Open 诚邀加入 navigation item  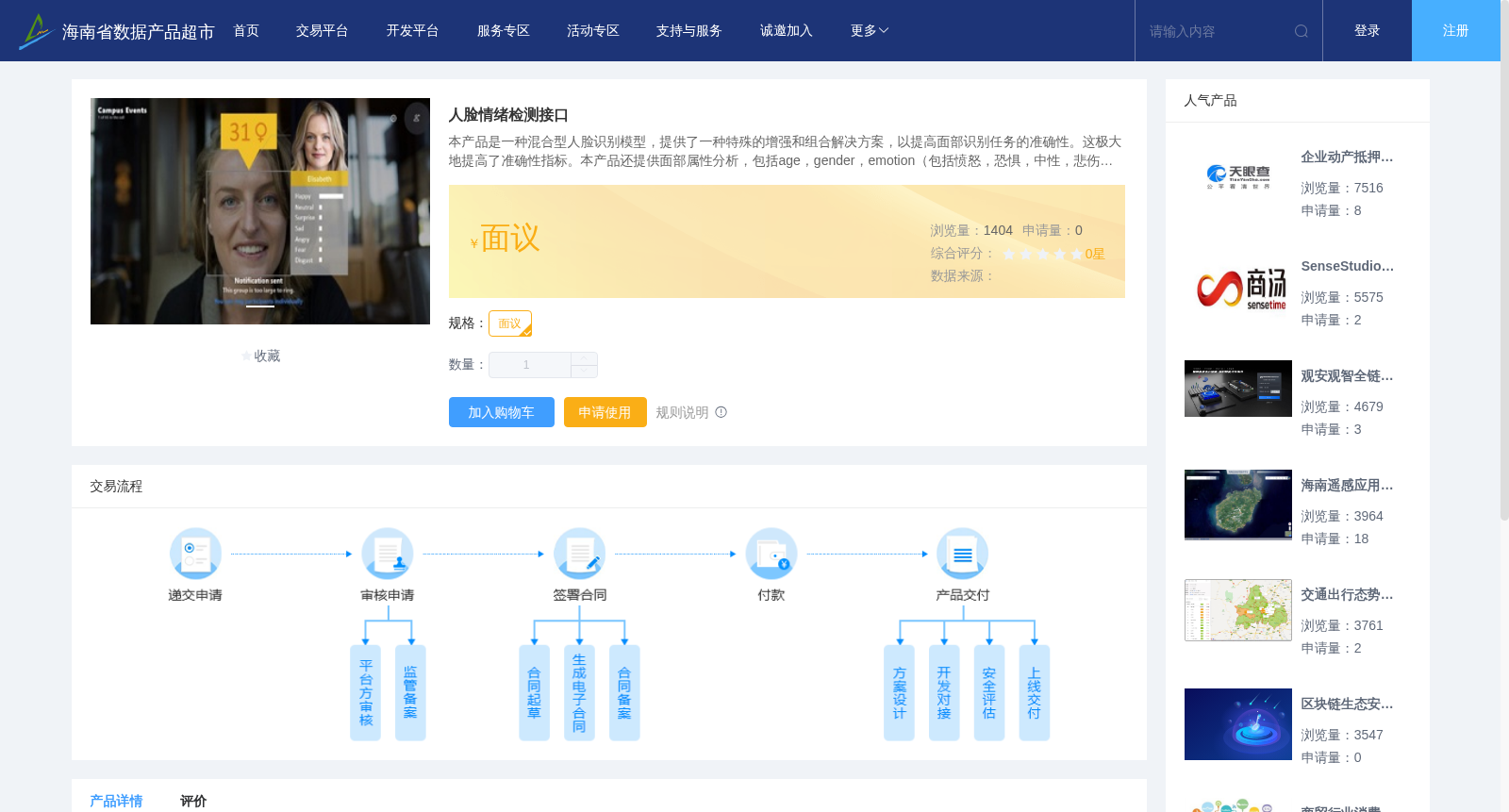[x=787, y=31]
